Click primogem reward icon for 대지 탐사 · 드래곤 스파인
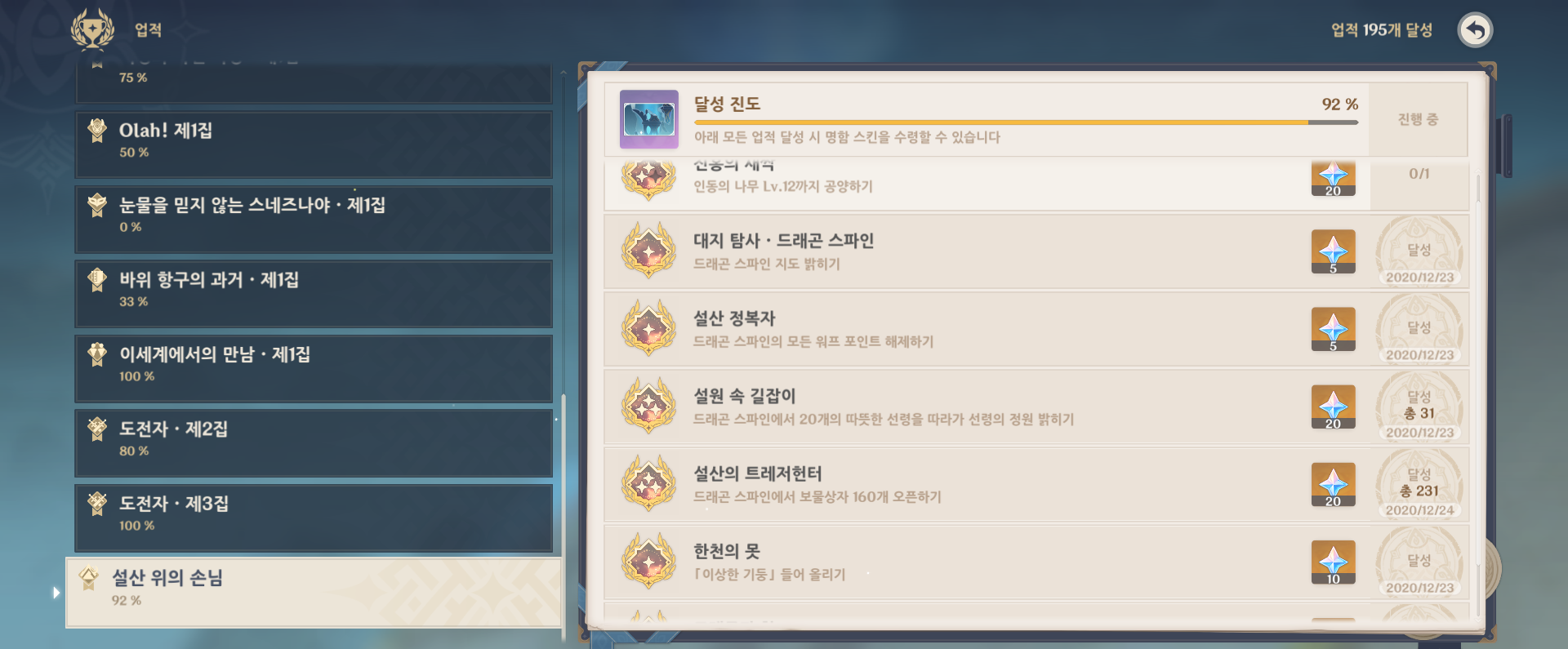The image size is (1568, 649). coord(1333,251)
